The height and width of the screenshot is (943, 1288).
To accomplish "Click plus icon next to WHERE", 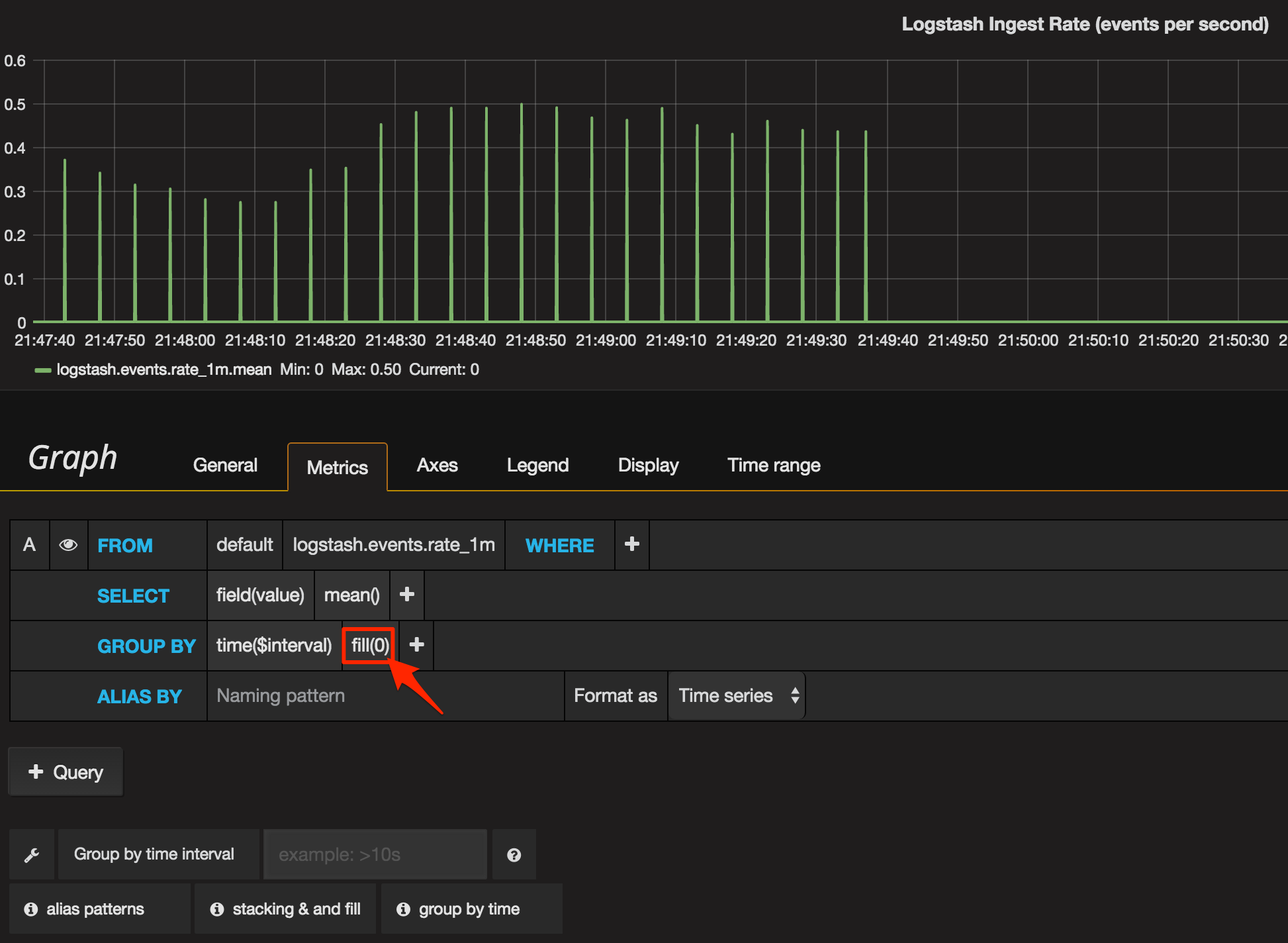I will click(632, 544).
